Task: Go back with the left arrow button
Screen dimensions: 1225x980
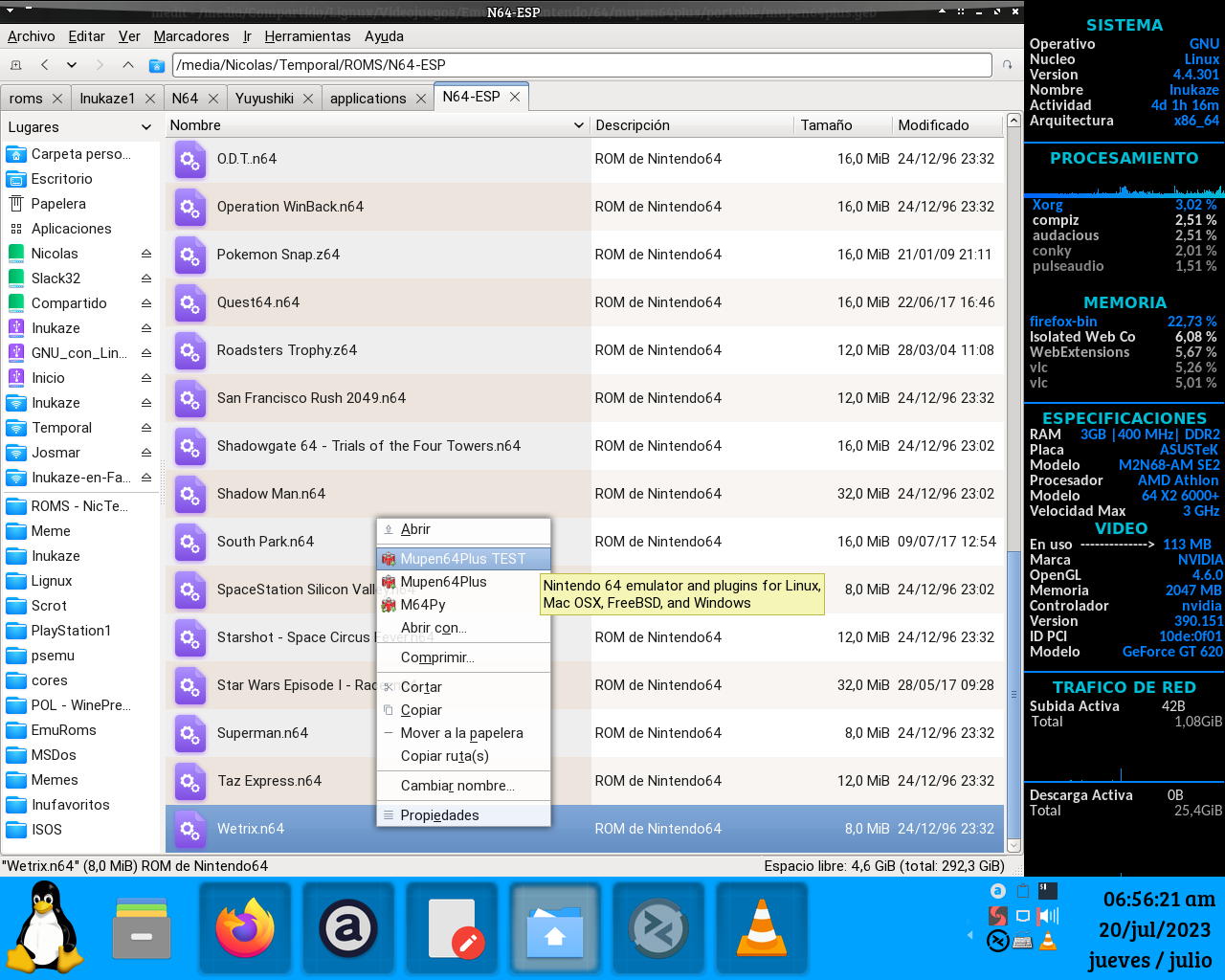Action: click(x=44, y=65)
